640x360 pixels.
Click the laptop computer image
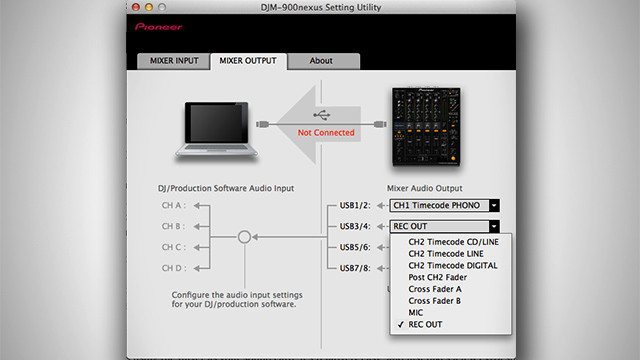pyautogui.click(x=216, y=130)
